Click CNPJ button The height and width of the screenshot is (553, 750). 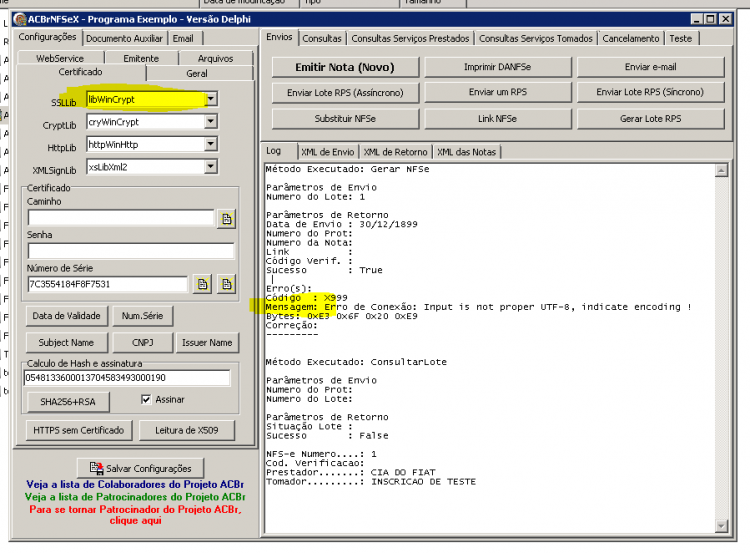143,343
